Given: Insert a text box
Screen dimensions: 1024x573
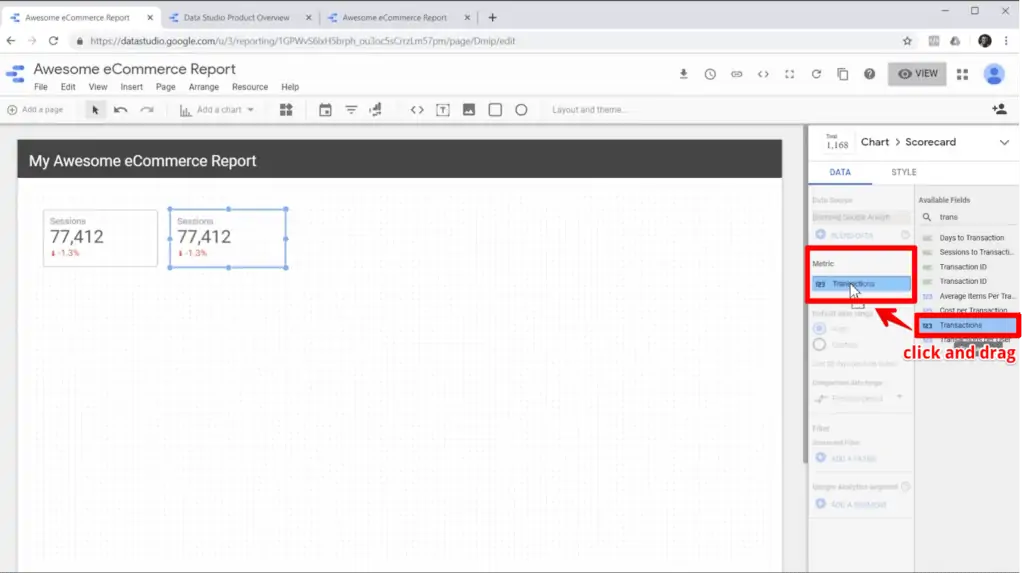Looking at the screenshot, I should [443, 110].
